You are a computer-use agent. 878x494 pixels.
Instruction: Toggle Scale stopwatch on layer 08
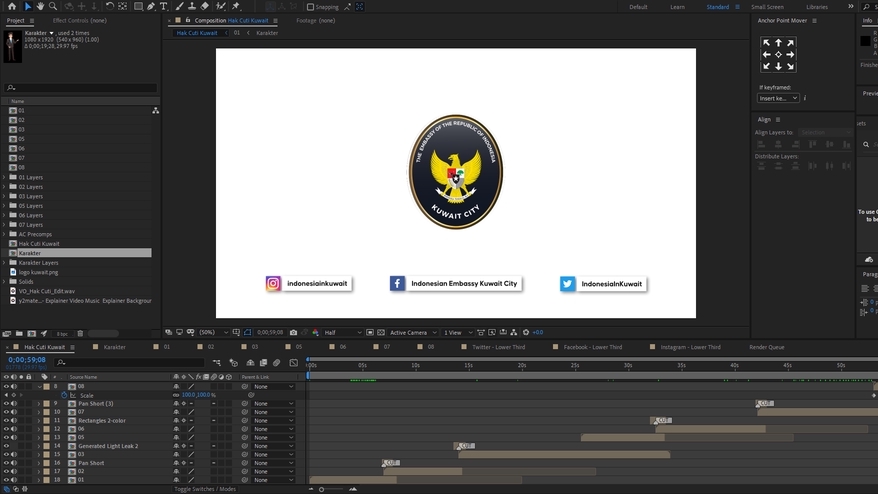(64, 395)
